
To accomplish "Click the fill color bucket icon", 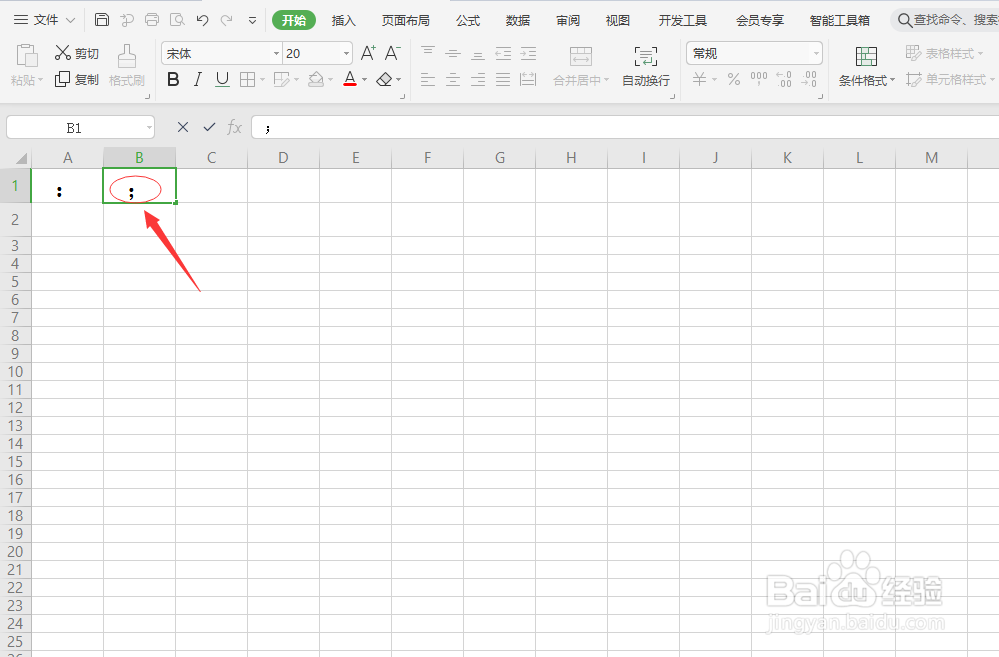I will 316,80.
